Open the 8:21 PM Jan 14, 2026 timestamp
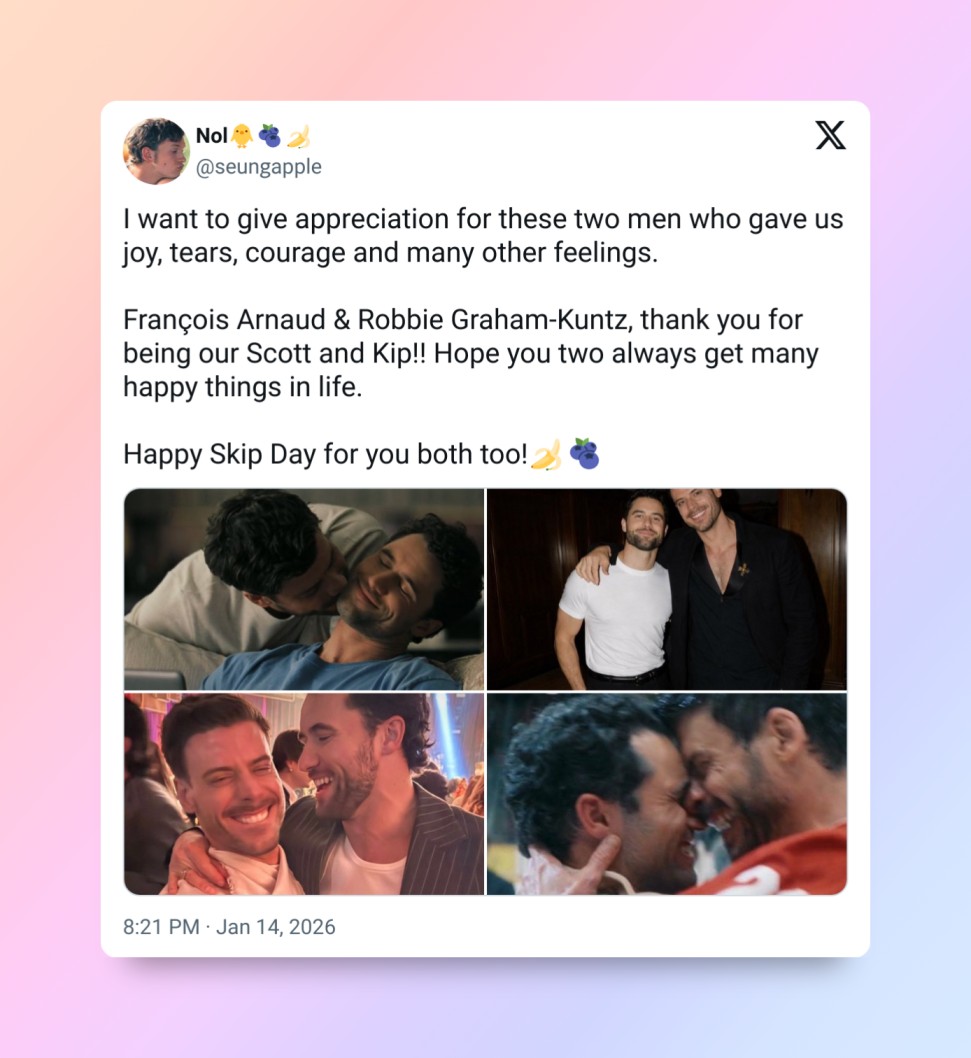 [x=229, y=926]
